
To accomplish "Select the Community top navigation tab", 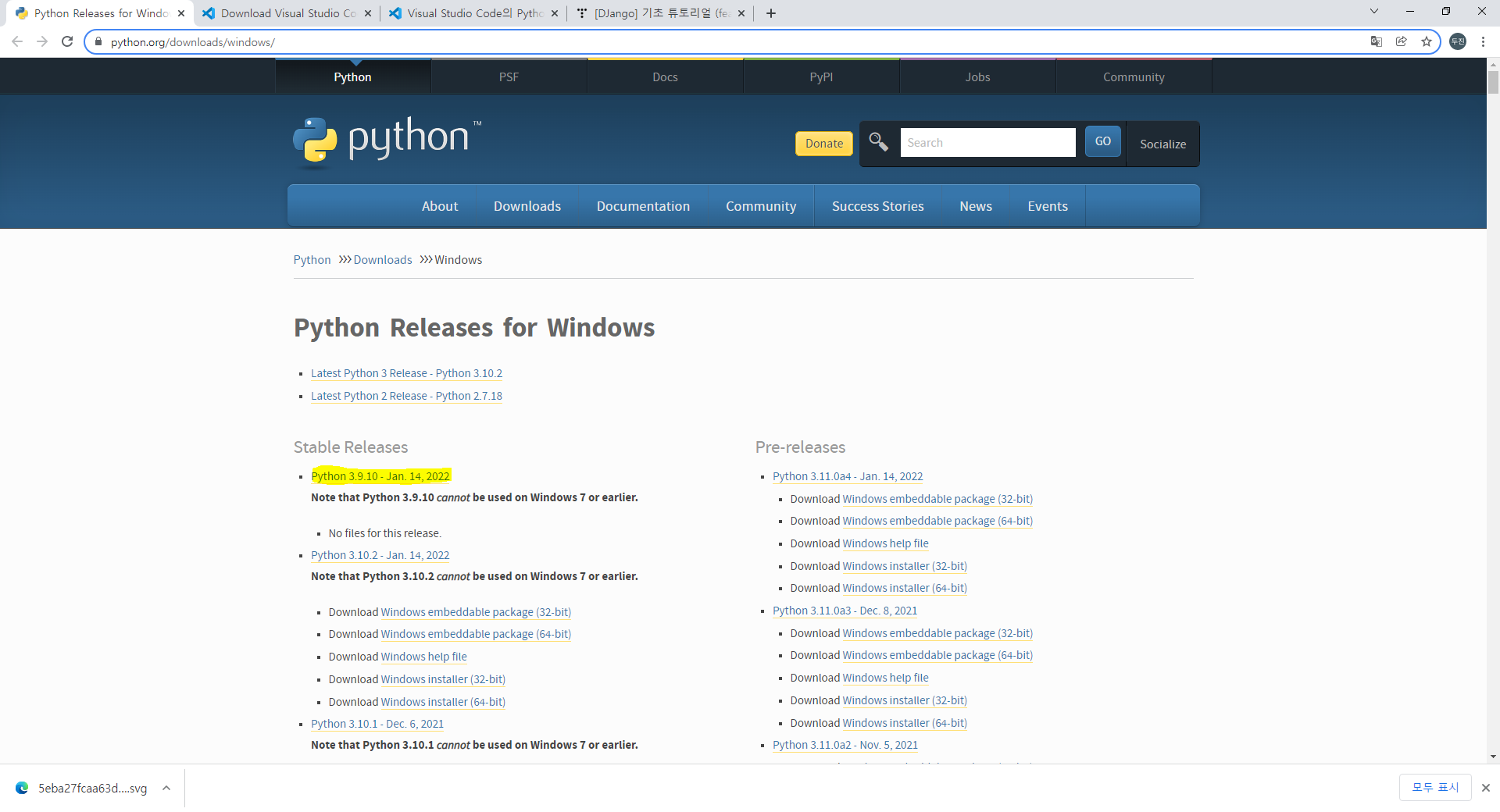I will point(1134,77).
